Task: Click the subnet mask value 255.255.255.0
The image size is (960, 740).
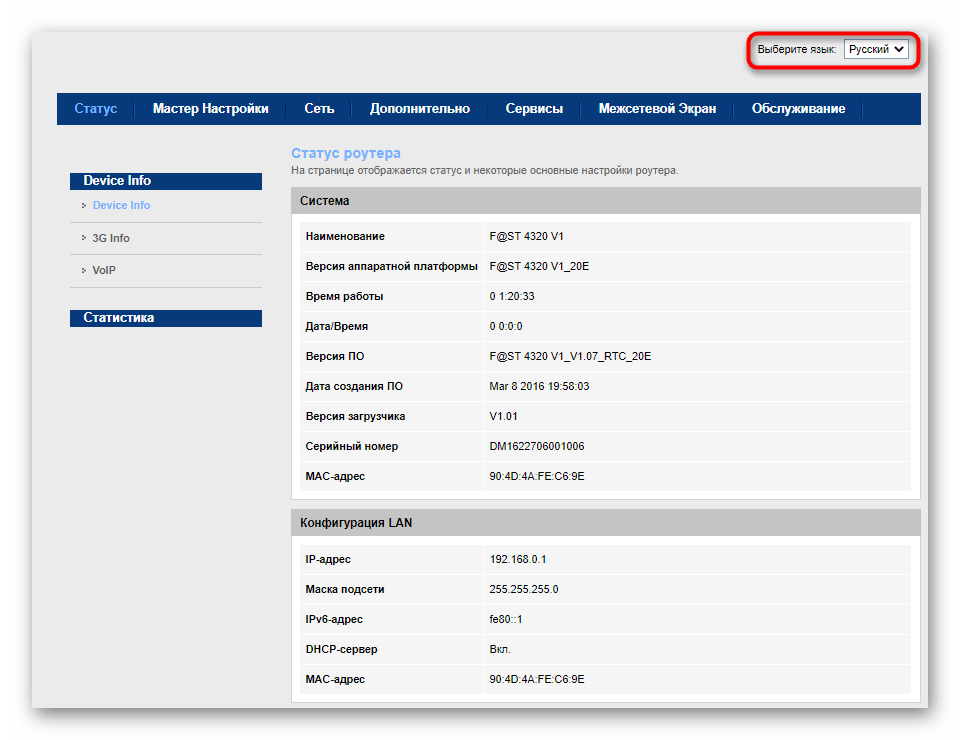Action: (523, 589)
